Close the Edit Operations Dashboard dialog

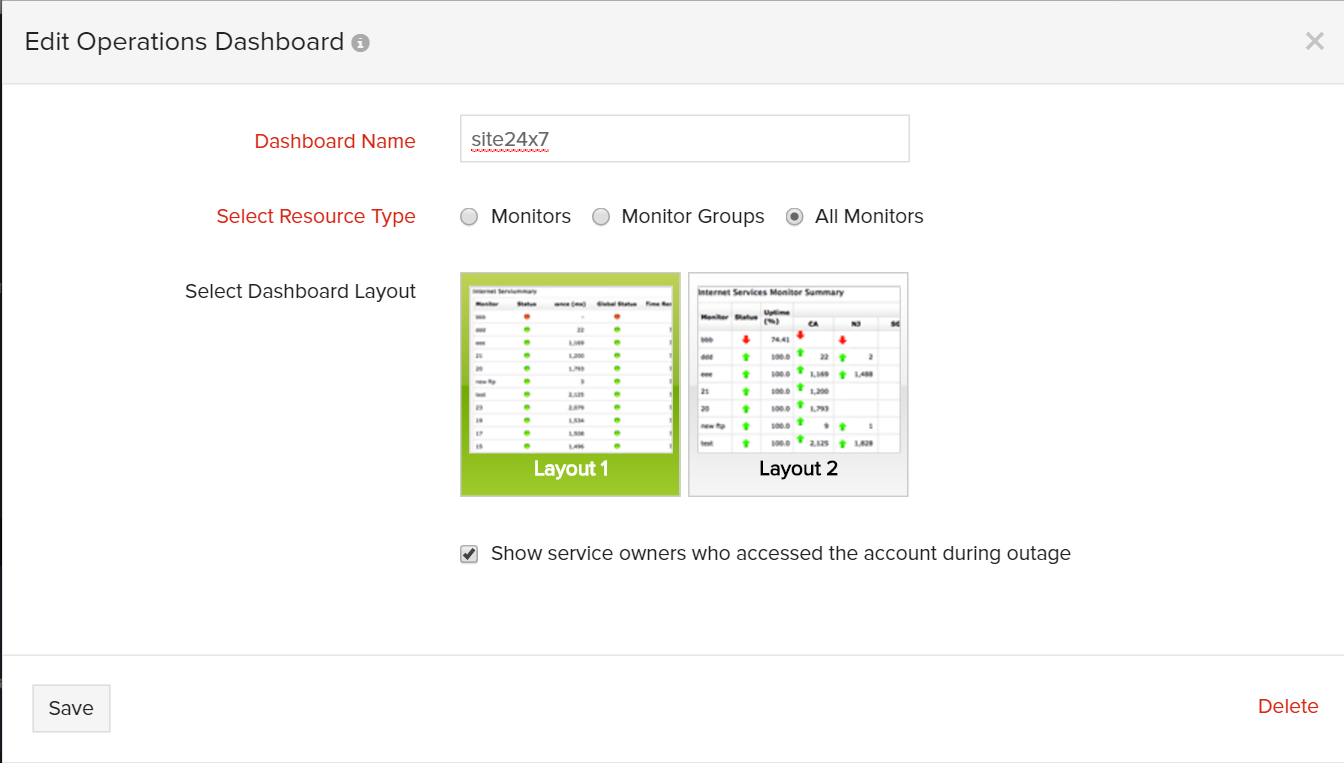tap(1314, 41)
